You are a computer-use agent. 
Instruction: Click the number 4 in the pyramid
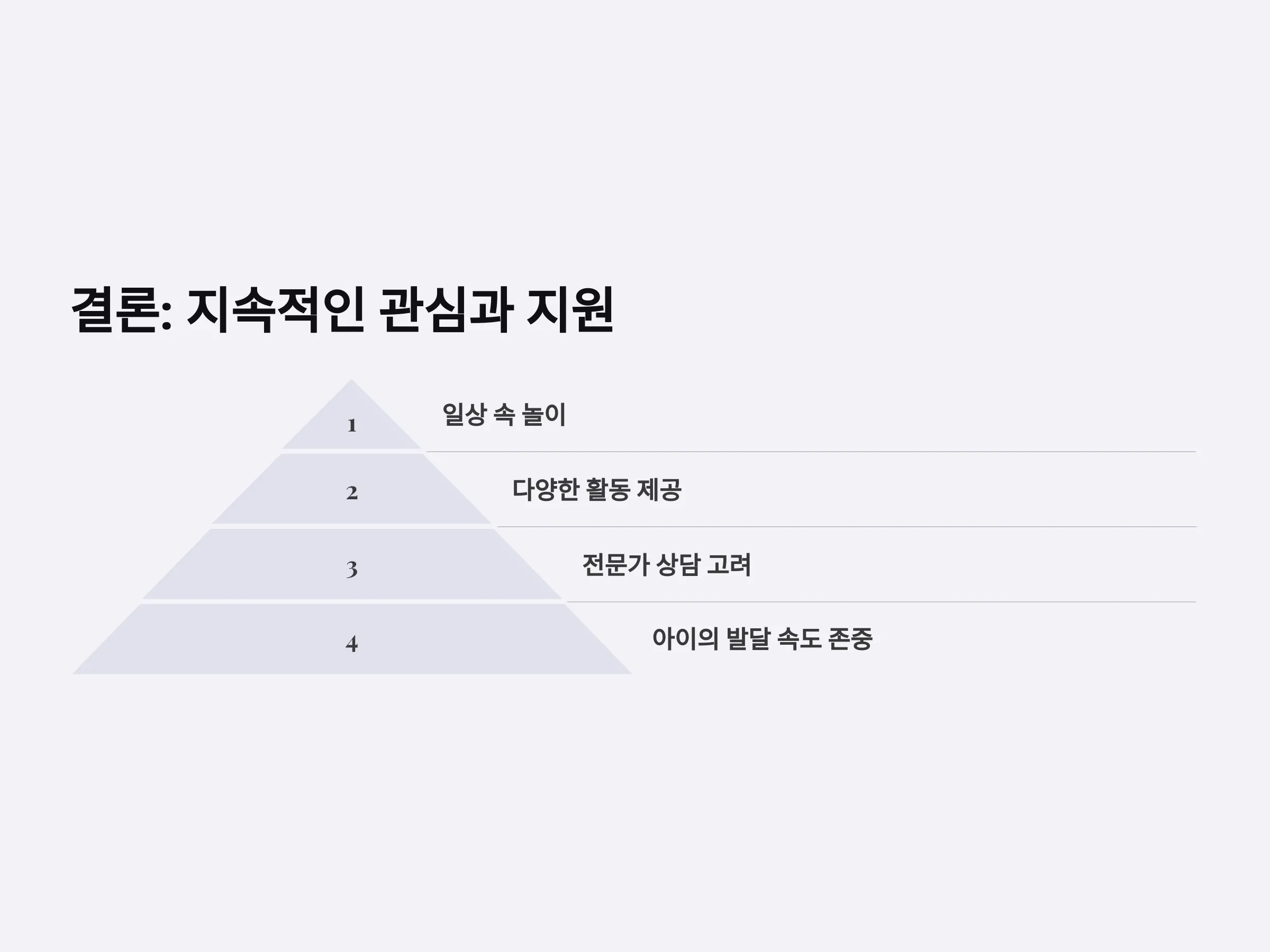[351, 644]
